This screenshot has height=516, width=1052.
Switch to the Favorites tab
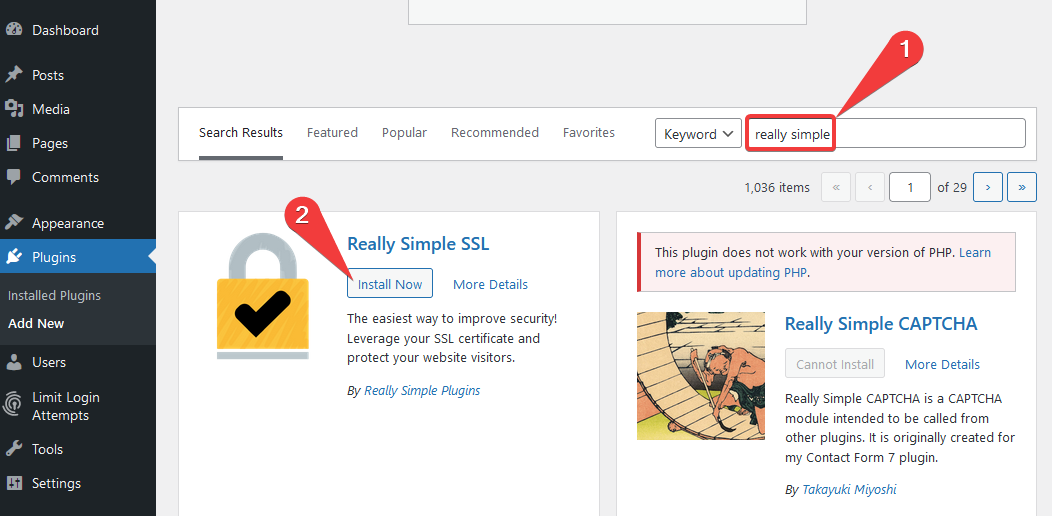588,133
